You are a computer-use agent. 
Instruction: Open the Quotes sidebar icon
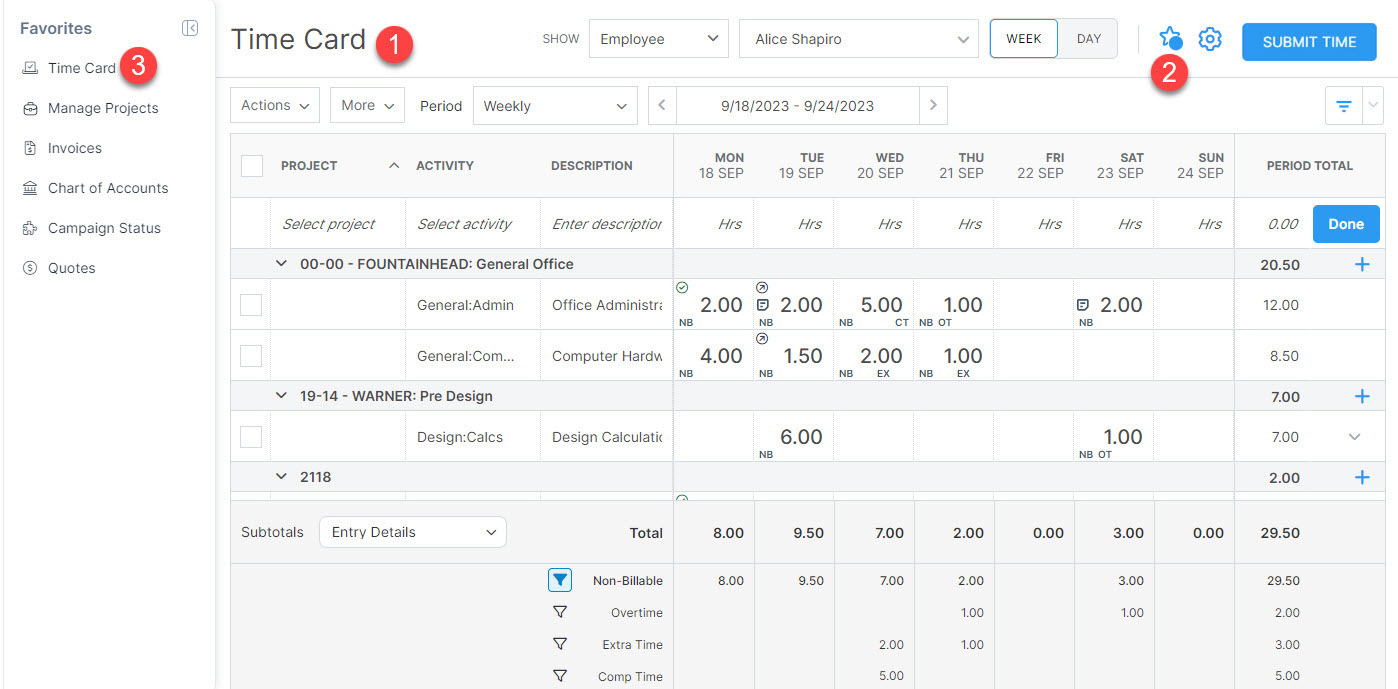[30, 267]
